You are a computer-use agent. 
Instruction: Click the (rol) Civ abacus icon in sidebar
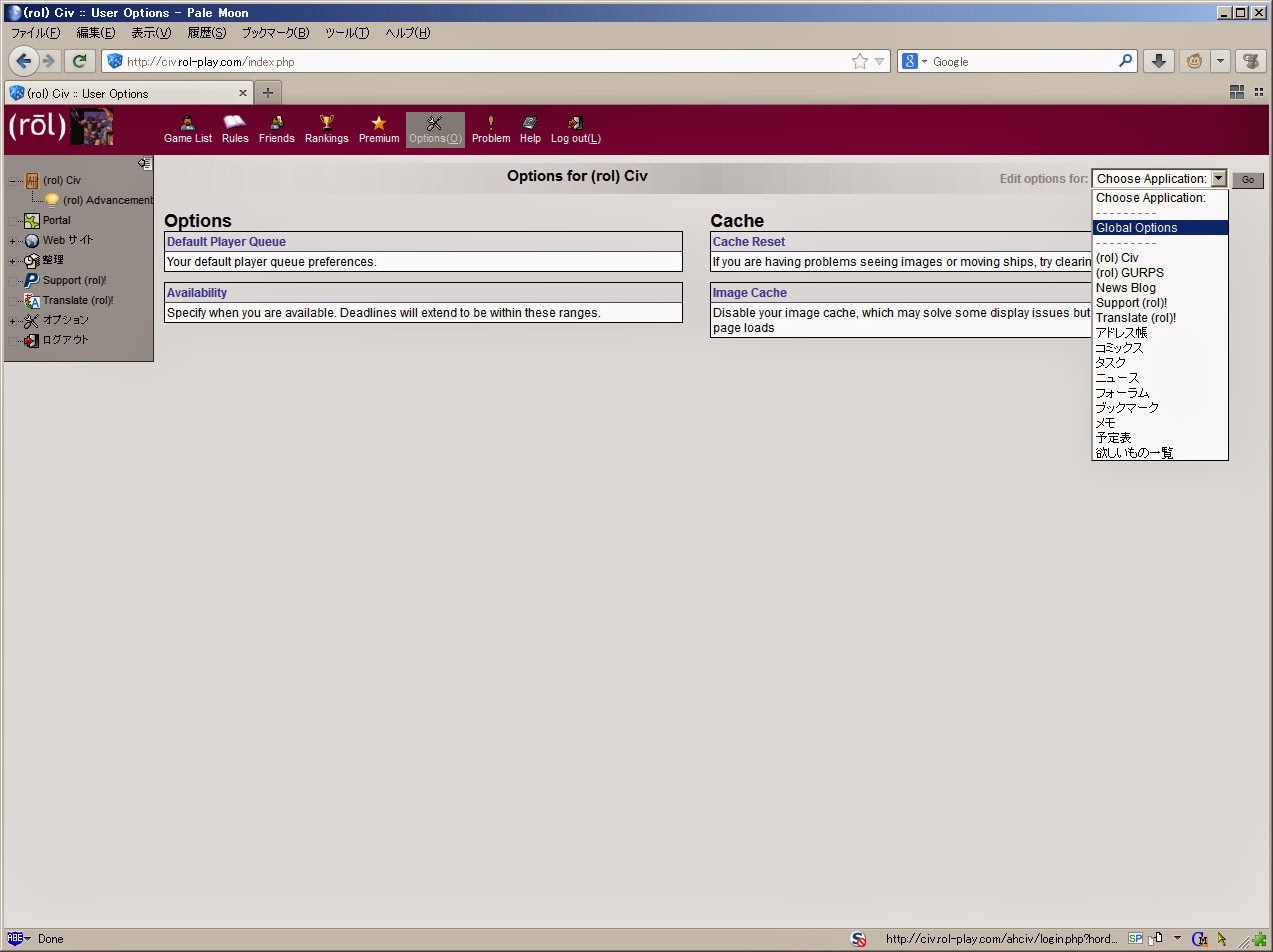(32, 180)
